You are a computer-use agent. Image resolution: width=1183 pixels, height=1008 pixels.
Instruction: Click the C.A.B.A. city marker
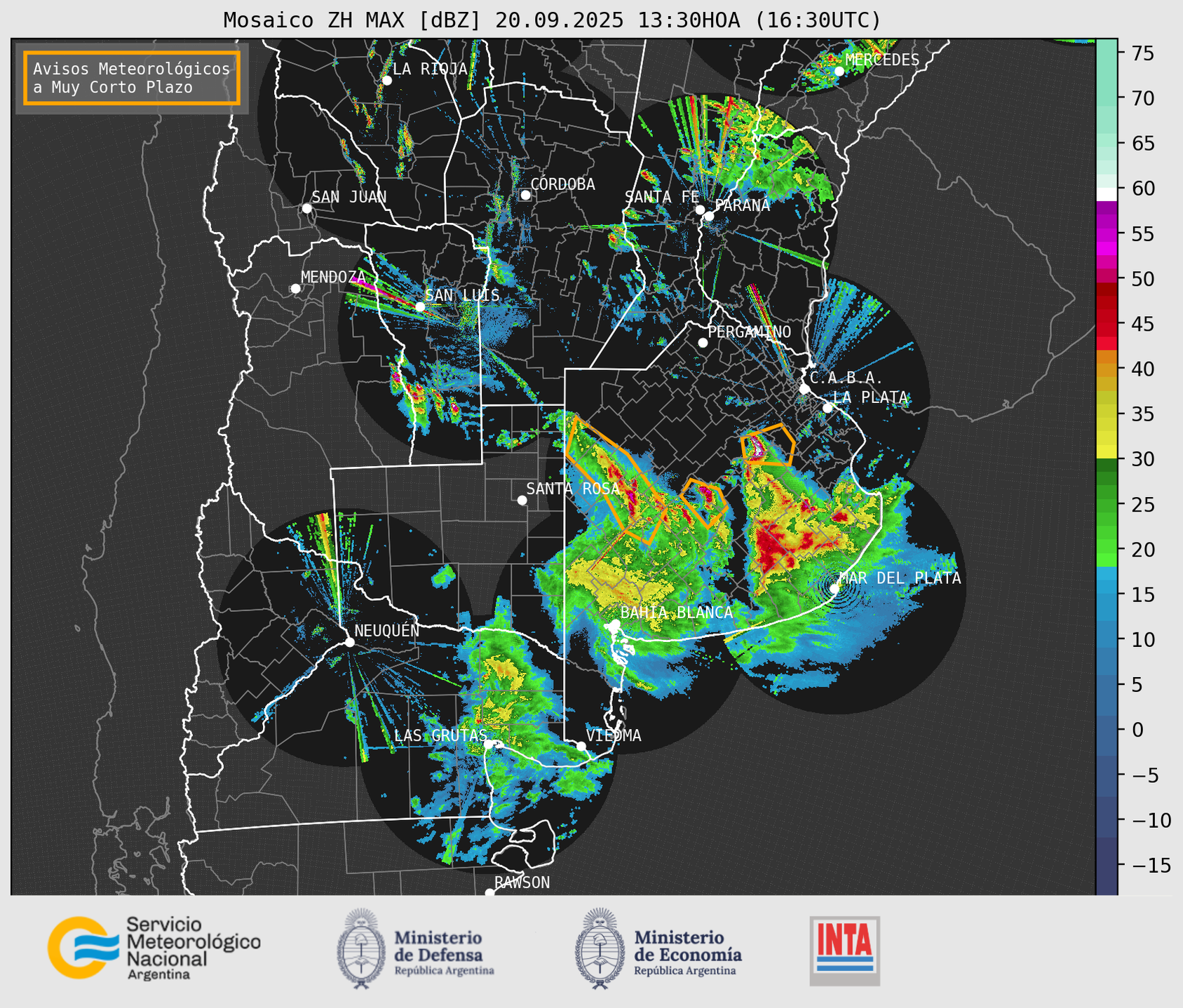[804, 388]
